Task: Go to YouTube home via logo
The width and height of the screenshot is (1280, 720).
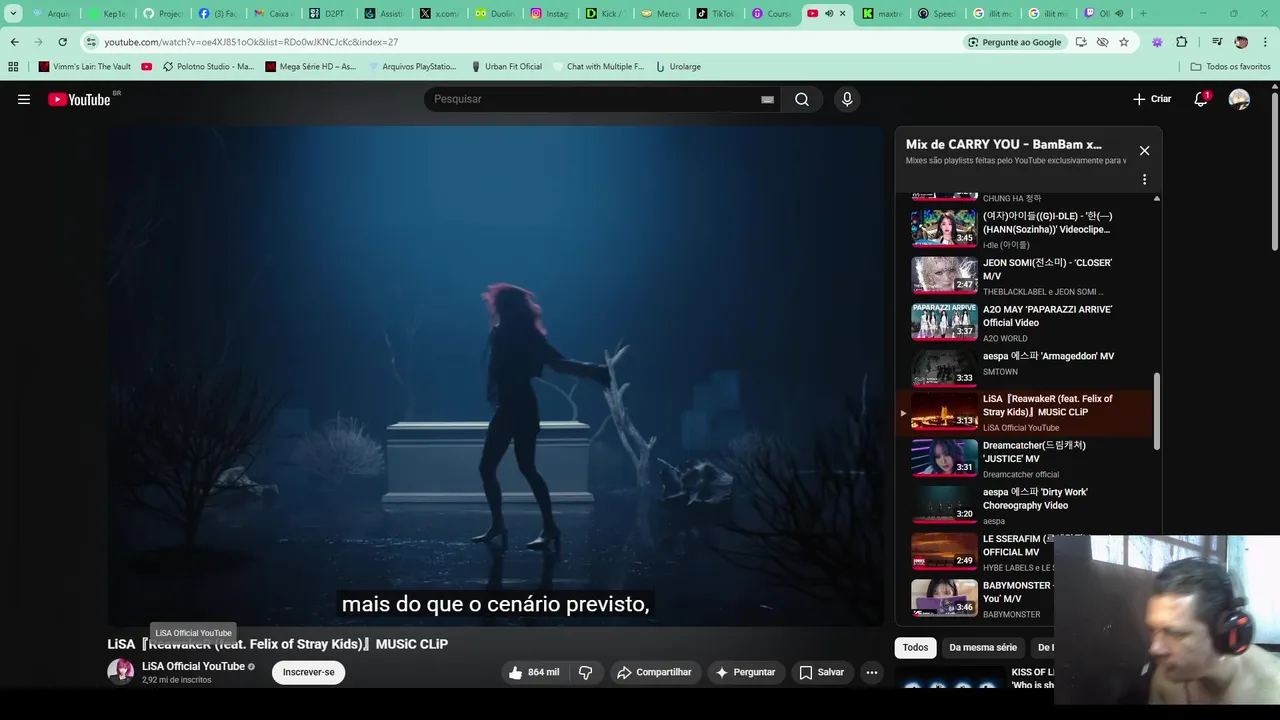Action: [x=80, y=99]
